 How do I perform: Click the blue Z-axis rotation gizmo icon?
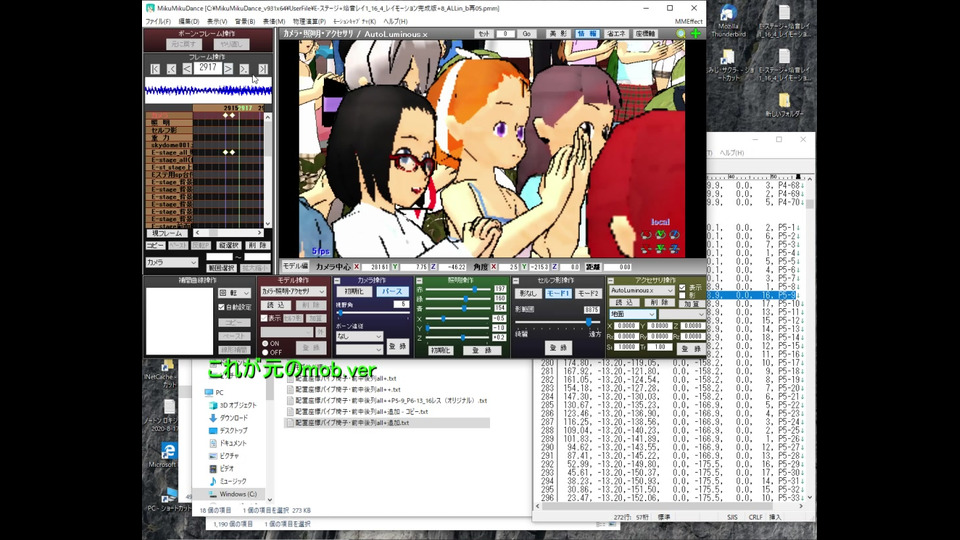[x=674, y=235]
